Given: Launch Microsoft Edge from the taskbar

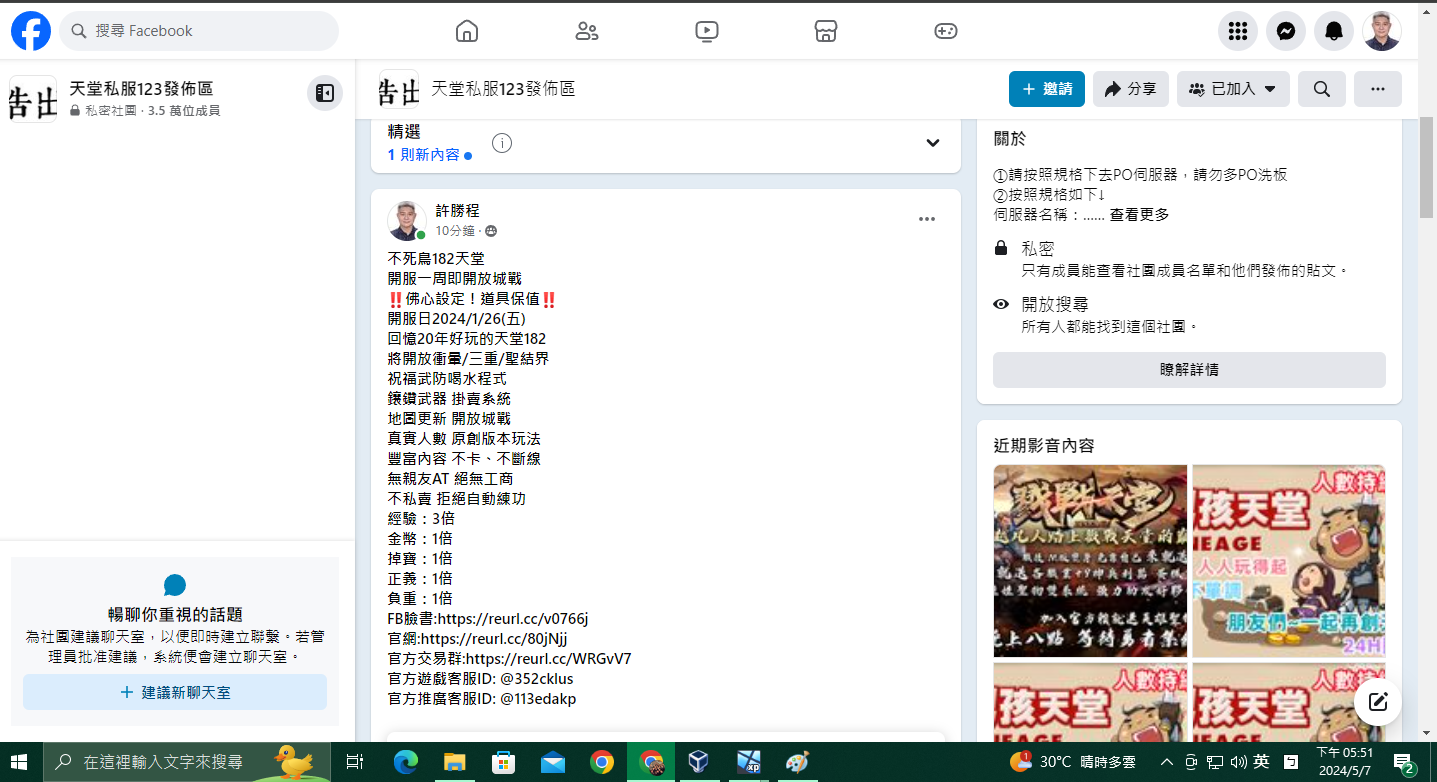Looking at the screenshot, I should pyautogui.click(x=405, y=761).
